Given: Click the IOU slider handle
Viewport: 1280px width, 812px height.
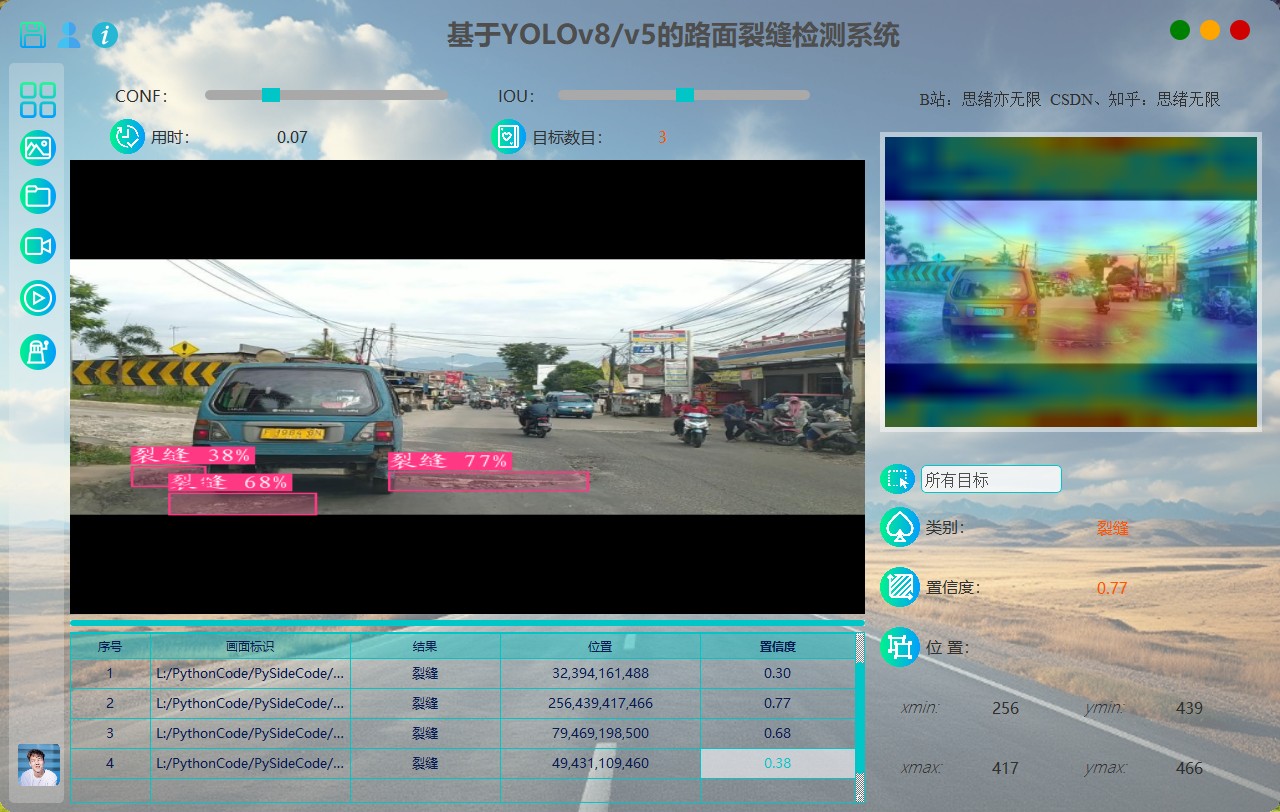Looking at the screenshot, I should tap(684, 95).
